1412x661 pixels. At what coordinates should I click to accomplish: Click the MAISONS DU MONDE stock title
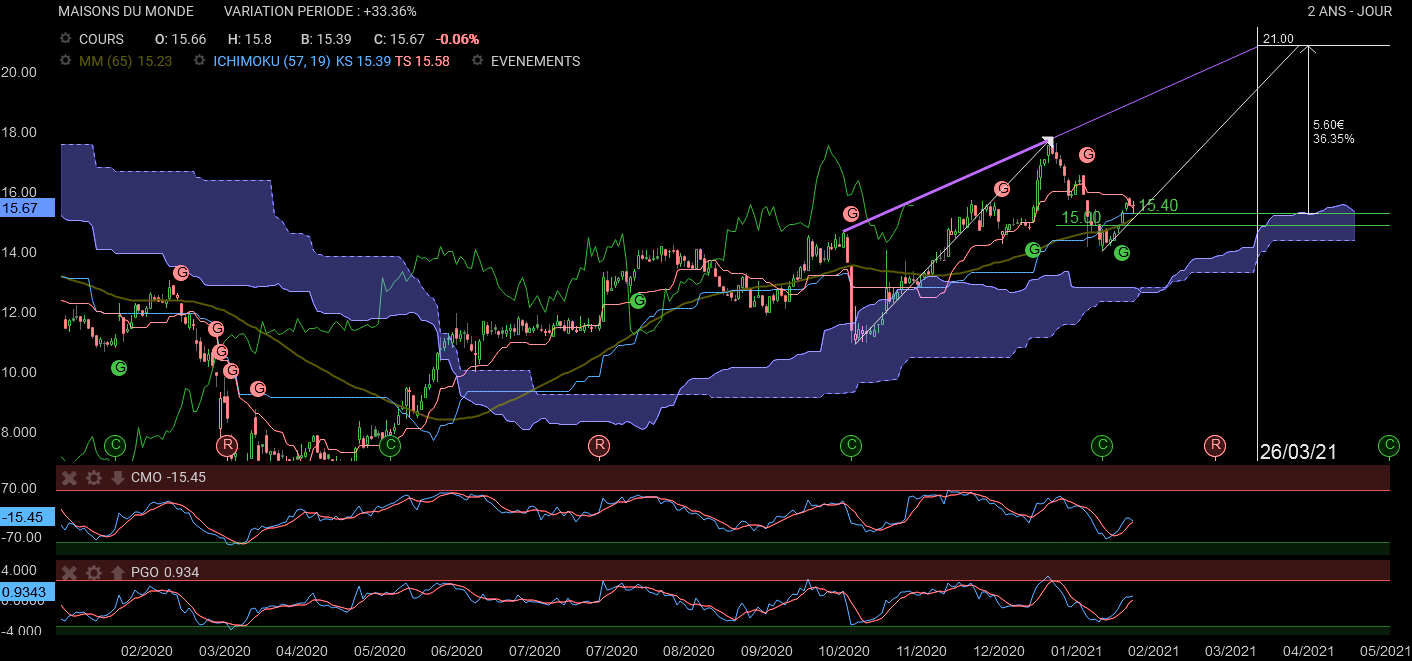(x=126, y=11)
